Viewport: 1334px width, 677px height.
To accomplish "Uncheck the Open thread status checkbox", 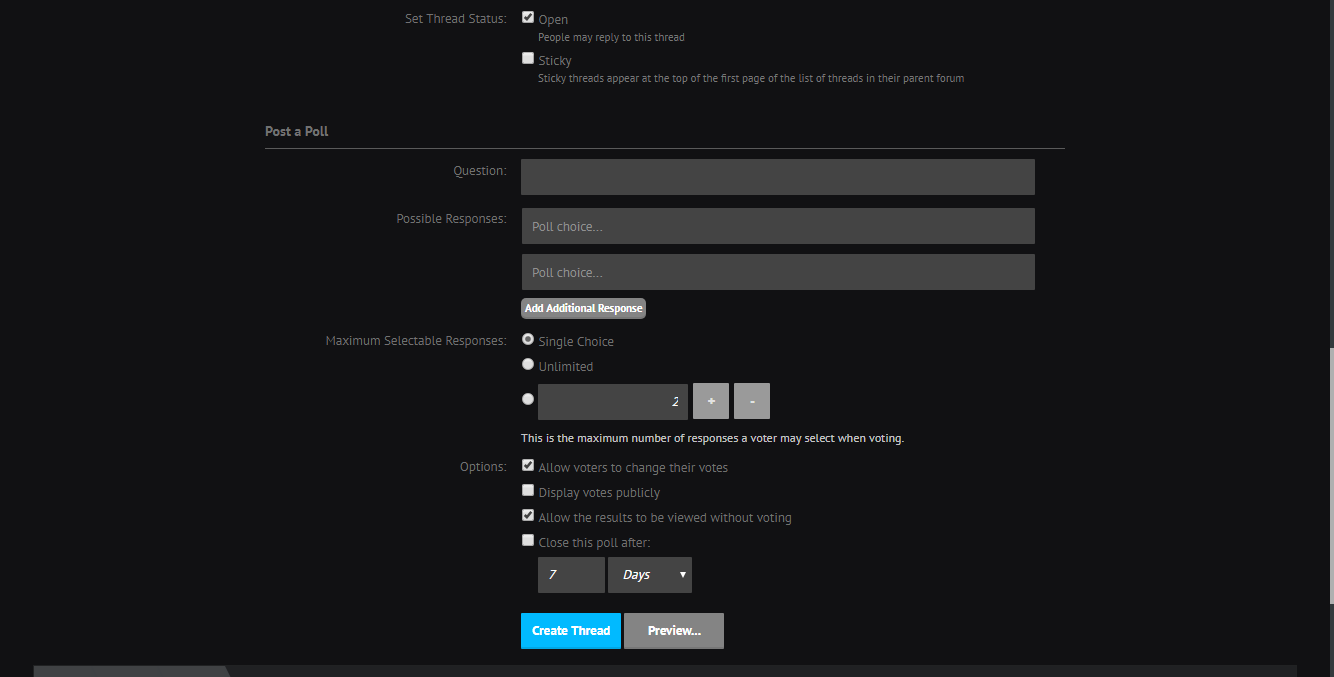I will click(x=528, y=17).
